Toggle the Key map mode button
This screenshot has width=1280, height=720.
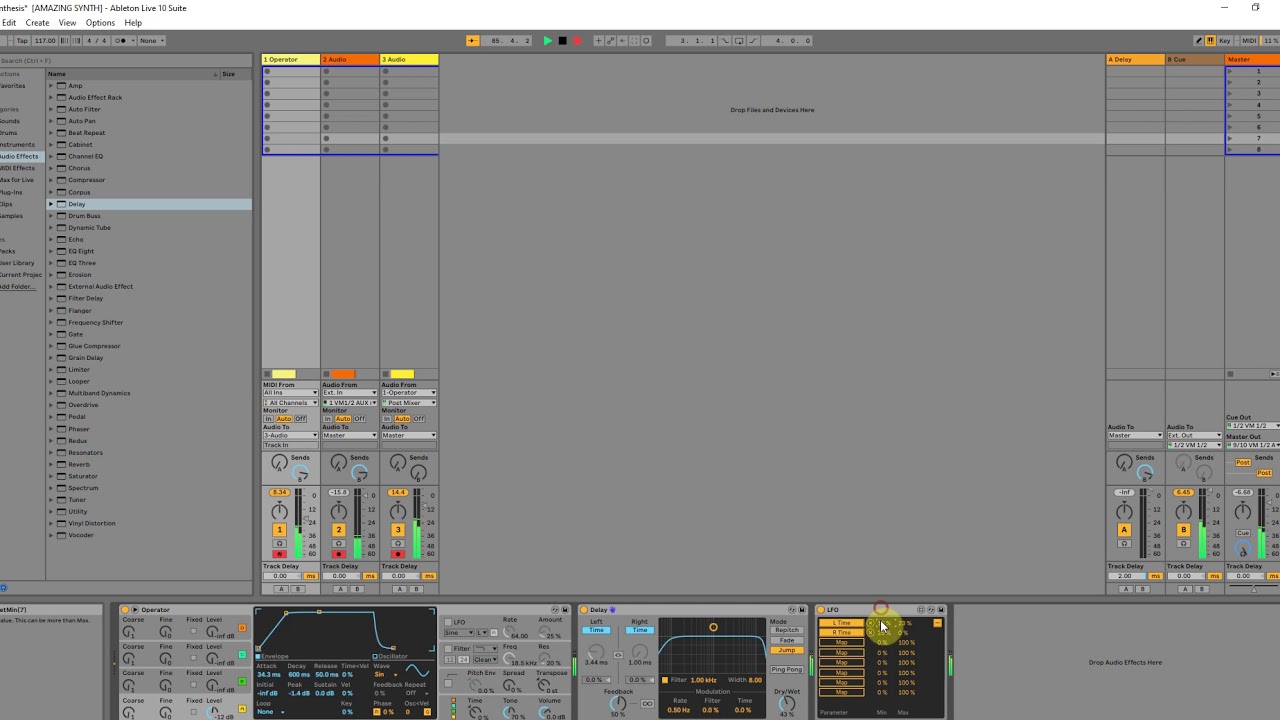[x=1224, y=41]
